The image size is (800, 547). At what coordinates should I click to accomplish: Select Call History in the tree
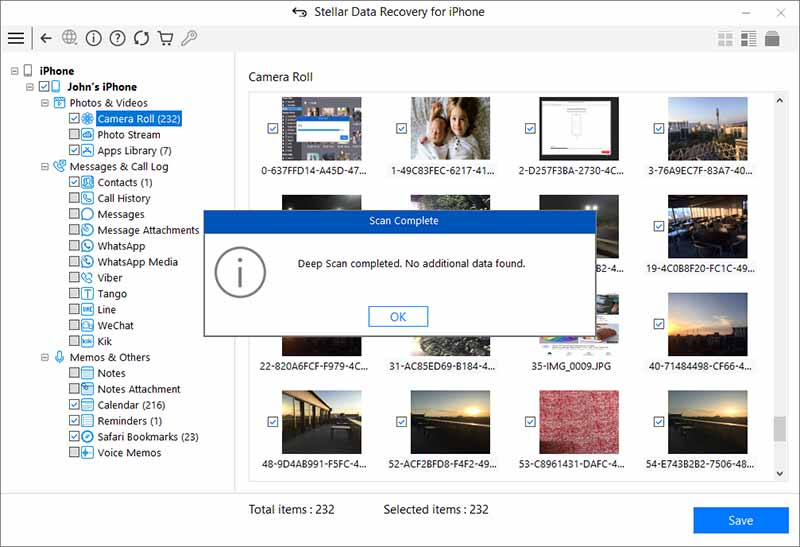click(x=123, y=198)
